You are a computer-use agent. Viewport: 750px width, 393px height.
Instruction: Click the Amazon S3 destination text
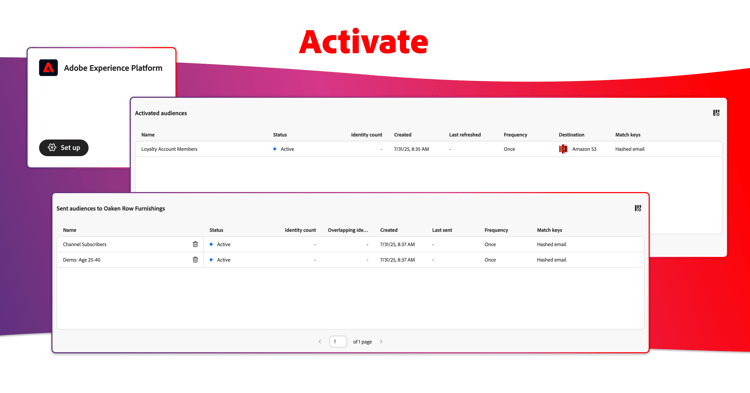pos(584,149)
